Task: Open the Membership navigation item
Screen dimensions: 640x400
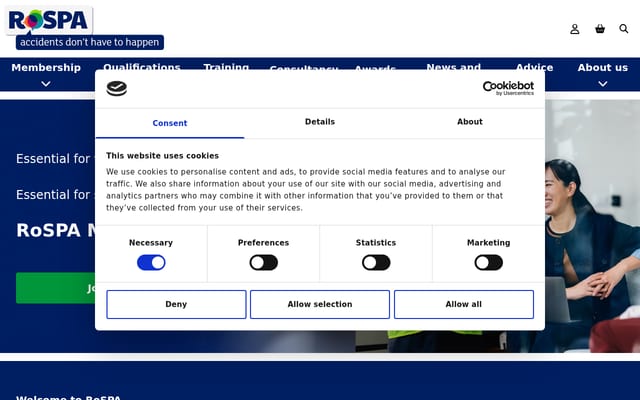Action: (x=46, y=68)
